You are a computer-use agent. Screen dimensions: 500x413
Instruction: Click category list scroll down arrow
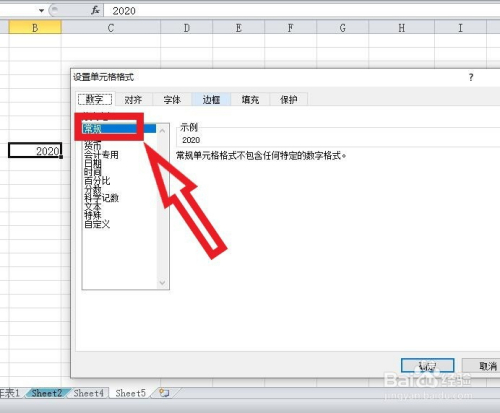point(162,283)
